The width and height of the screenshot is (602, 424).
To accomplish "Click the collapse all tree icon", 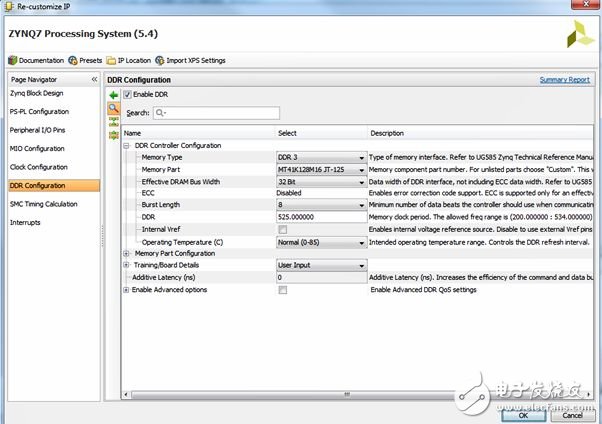I will [x=113, y=122].
